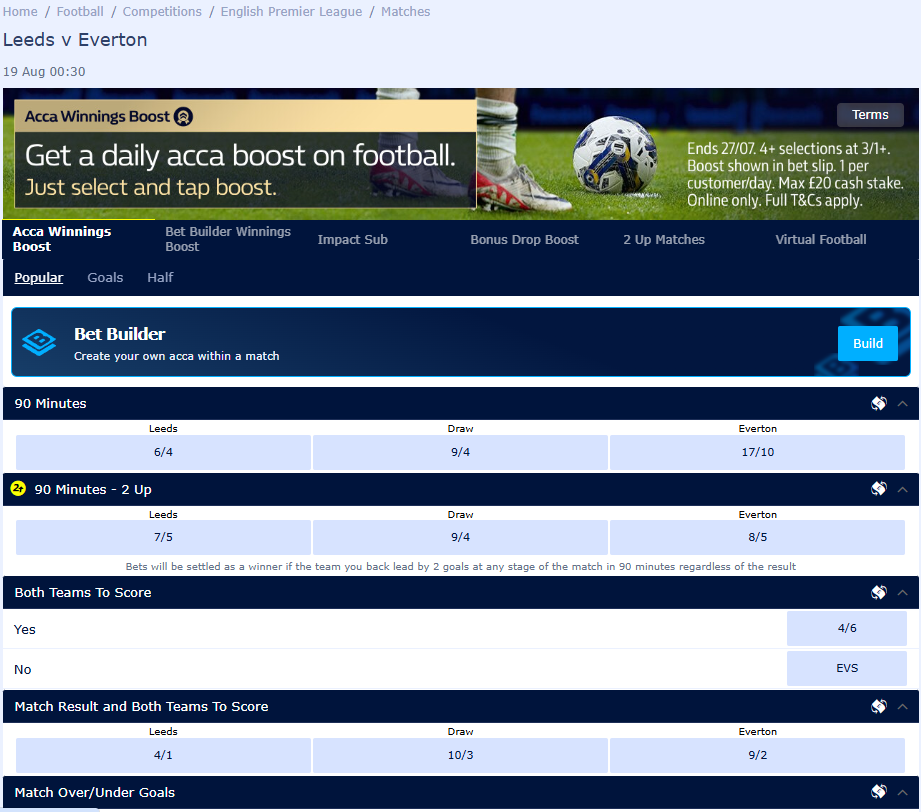Select Yes at 4/6 for Both Teams To Score
921x812 pixels.
point(846,628)
